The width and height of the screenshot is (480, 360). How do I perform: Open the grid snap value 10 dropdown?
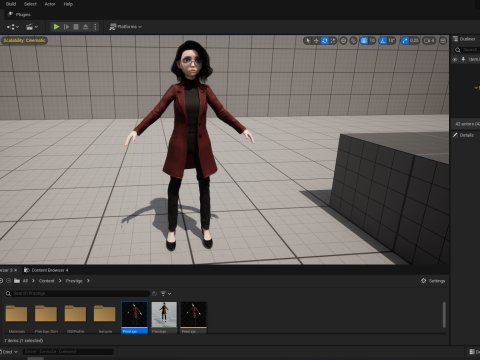(x=372, y=41)
